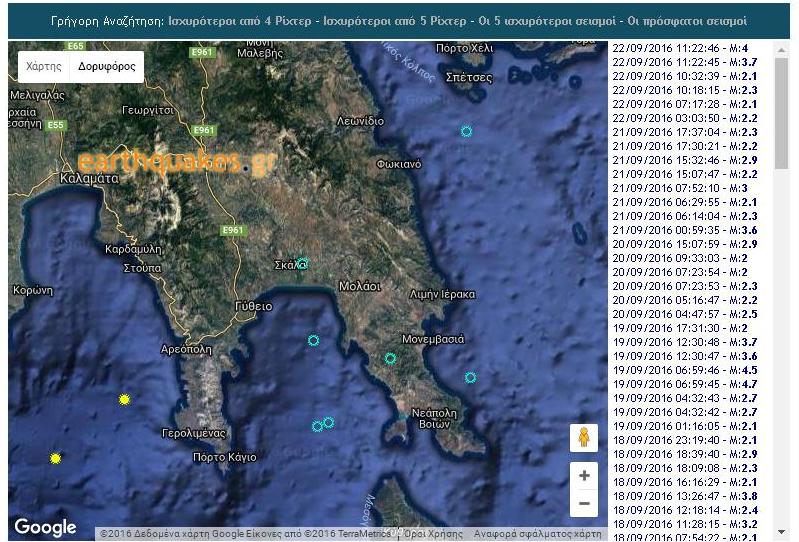Open the Όροι Χρήσης map link
The height and width of the screenshot is (542, 799).
pos(432,534)
